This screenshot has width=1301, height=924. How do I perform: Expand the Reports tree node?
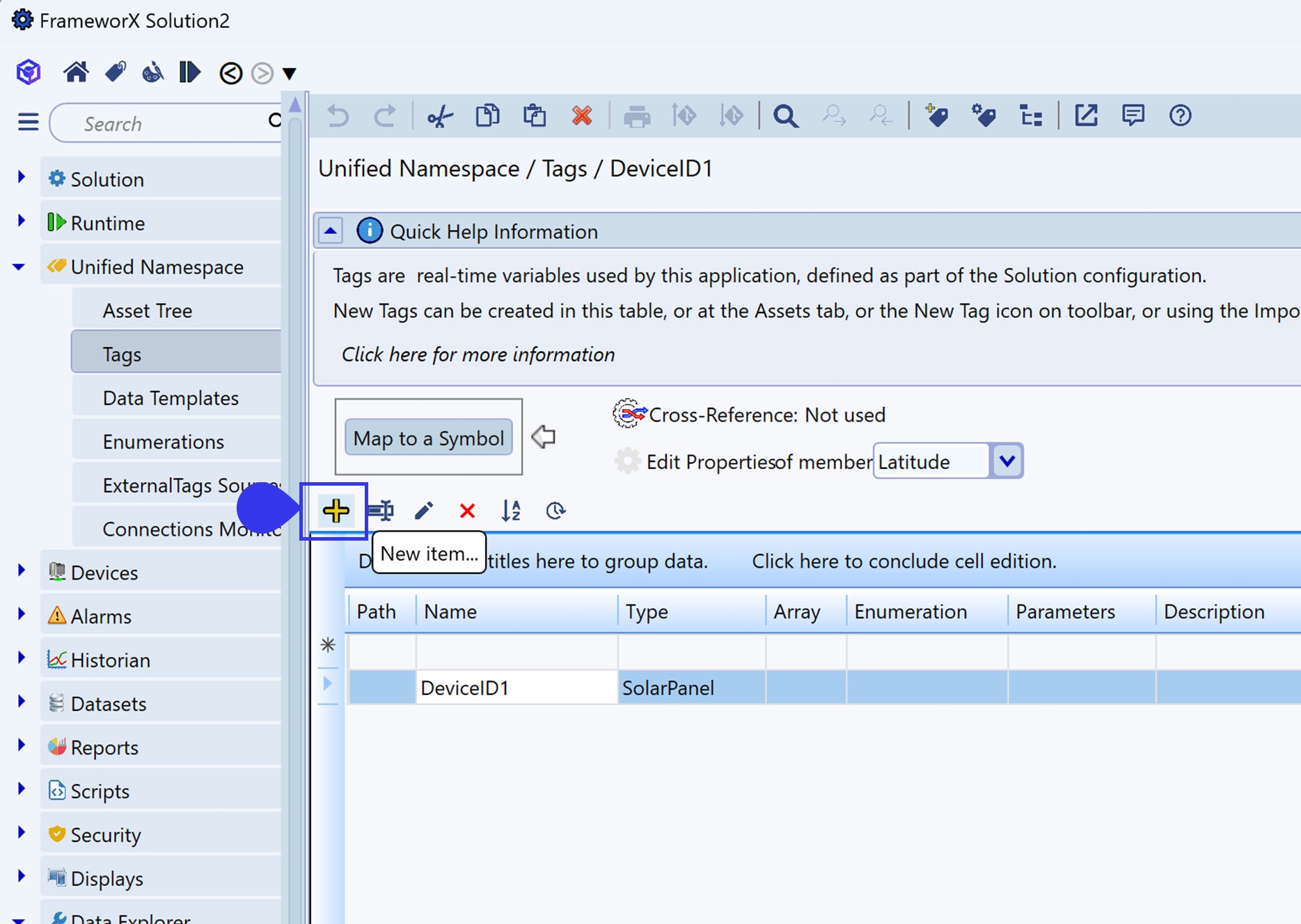click(22, 746)
